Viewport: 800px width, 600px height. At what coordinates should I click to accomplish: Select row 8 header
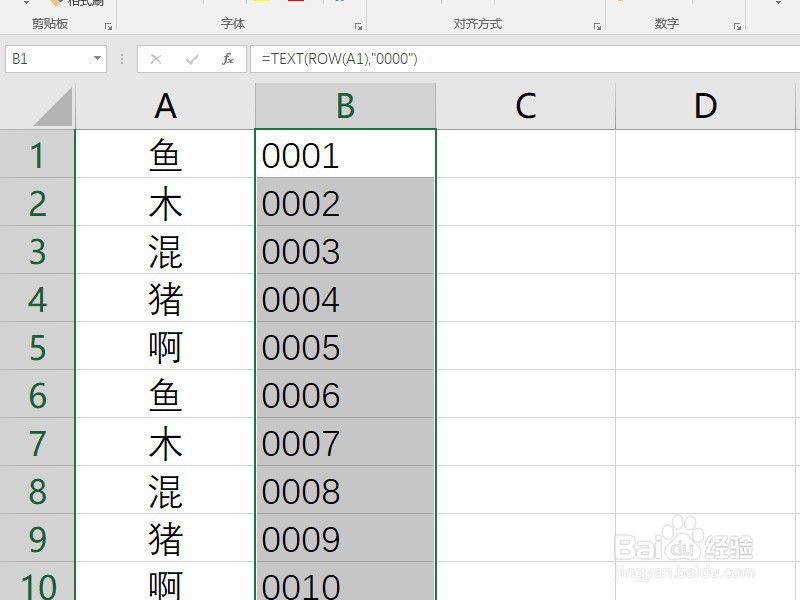[x=37, y=490]
